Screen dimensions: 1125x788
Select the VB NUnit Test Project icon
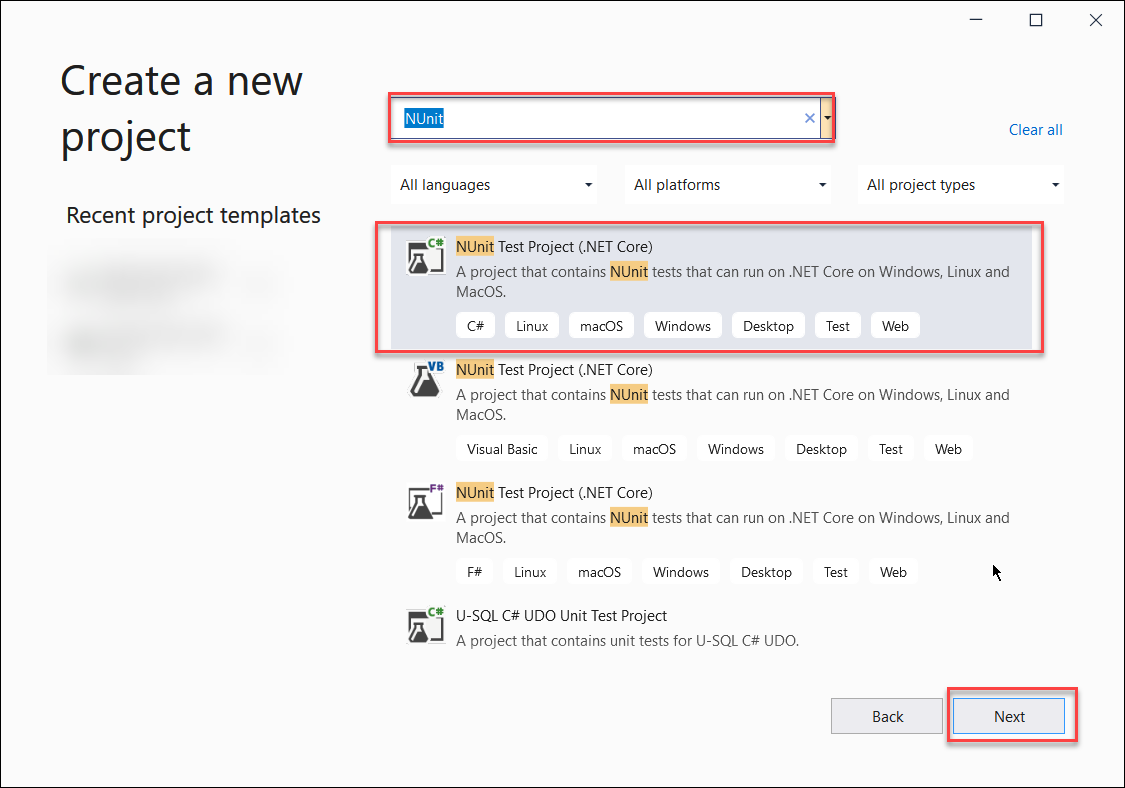(426, 380)
